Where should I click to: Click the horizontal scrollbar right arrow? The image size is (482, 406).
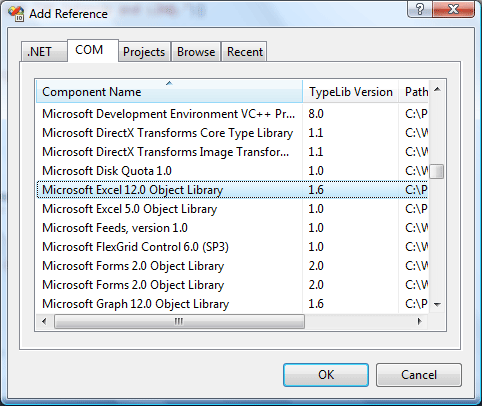click(x=420, y=321)
